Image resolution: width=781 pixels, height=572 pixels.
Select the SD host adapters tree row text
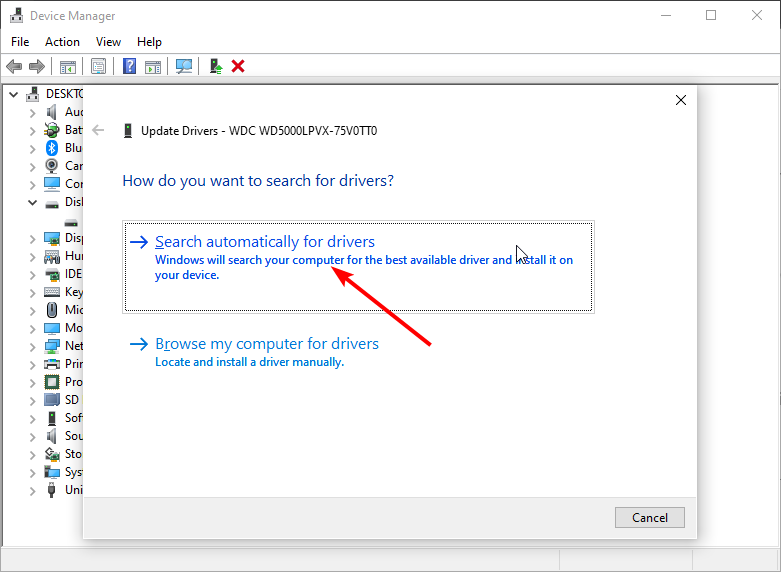tap(72, 400)
